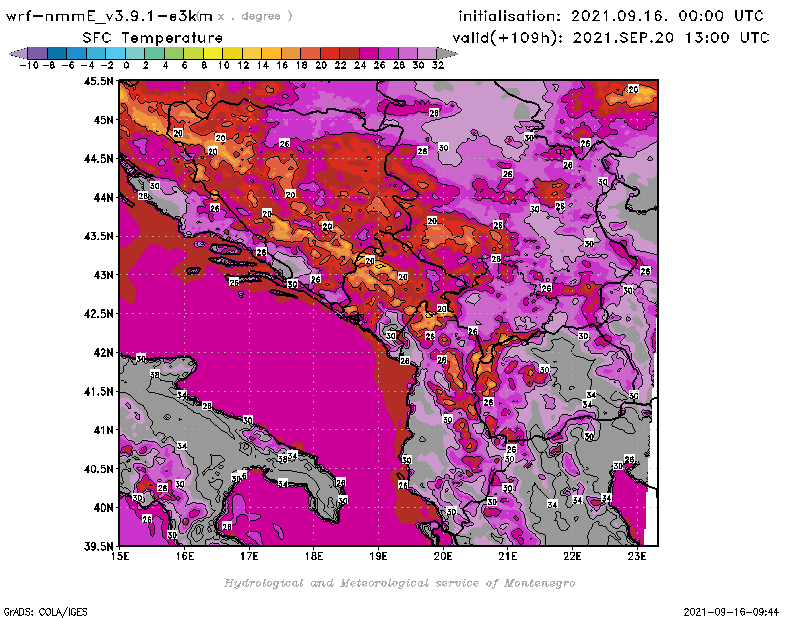This screenshot has width=800, height=618.
Task: Select the -10 to -8 legend color swatch
Action: pyautogui.click(x=37, y=53)
